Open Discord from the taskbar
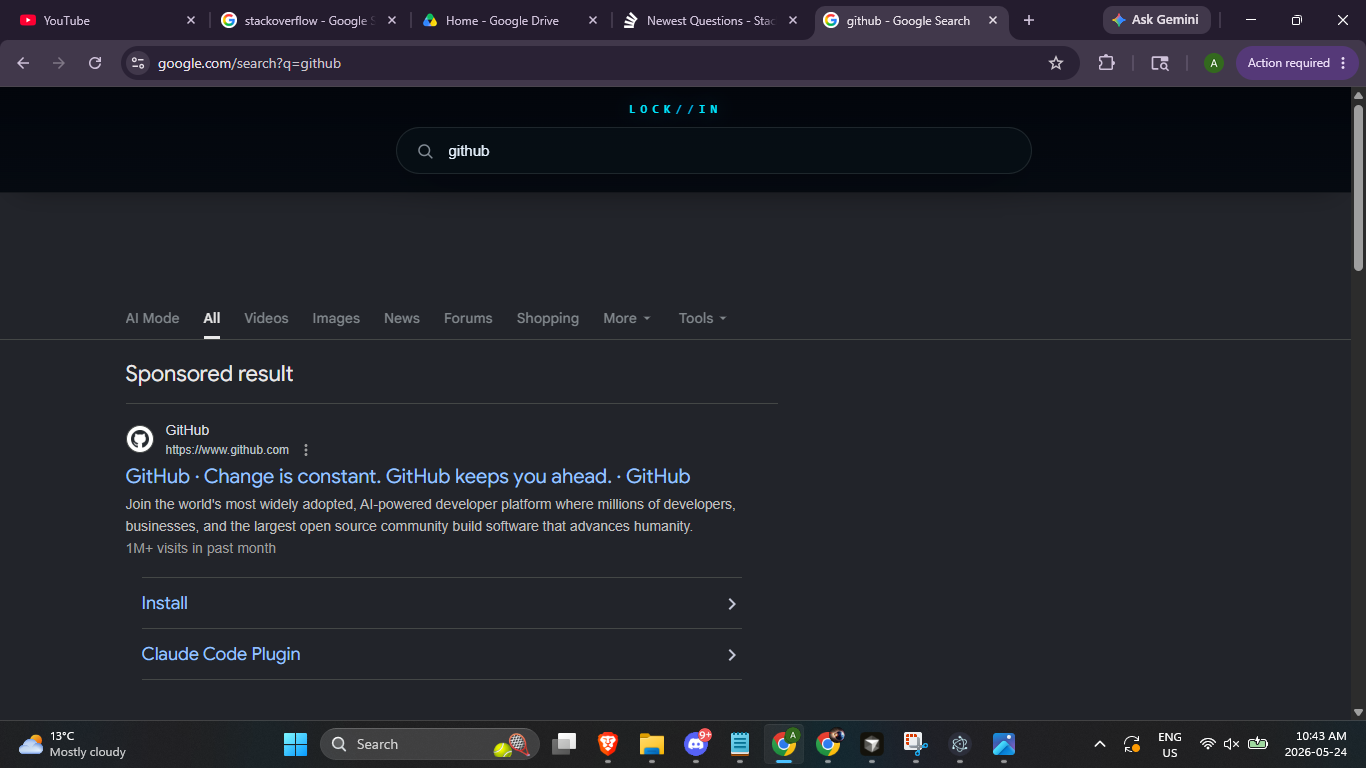The image size is (1366, 768). coord(696,744)
